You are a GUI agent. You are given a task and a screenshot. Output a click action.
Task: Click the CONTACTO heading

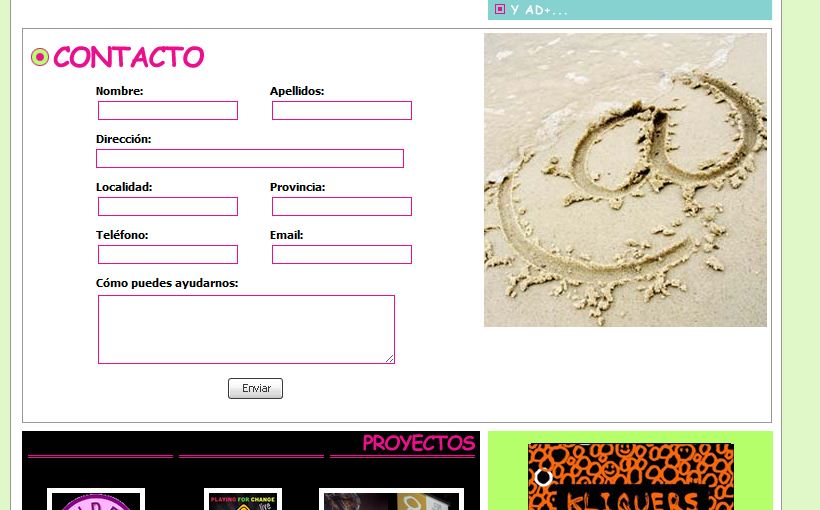(x=128, y=57)
